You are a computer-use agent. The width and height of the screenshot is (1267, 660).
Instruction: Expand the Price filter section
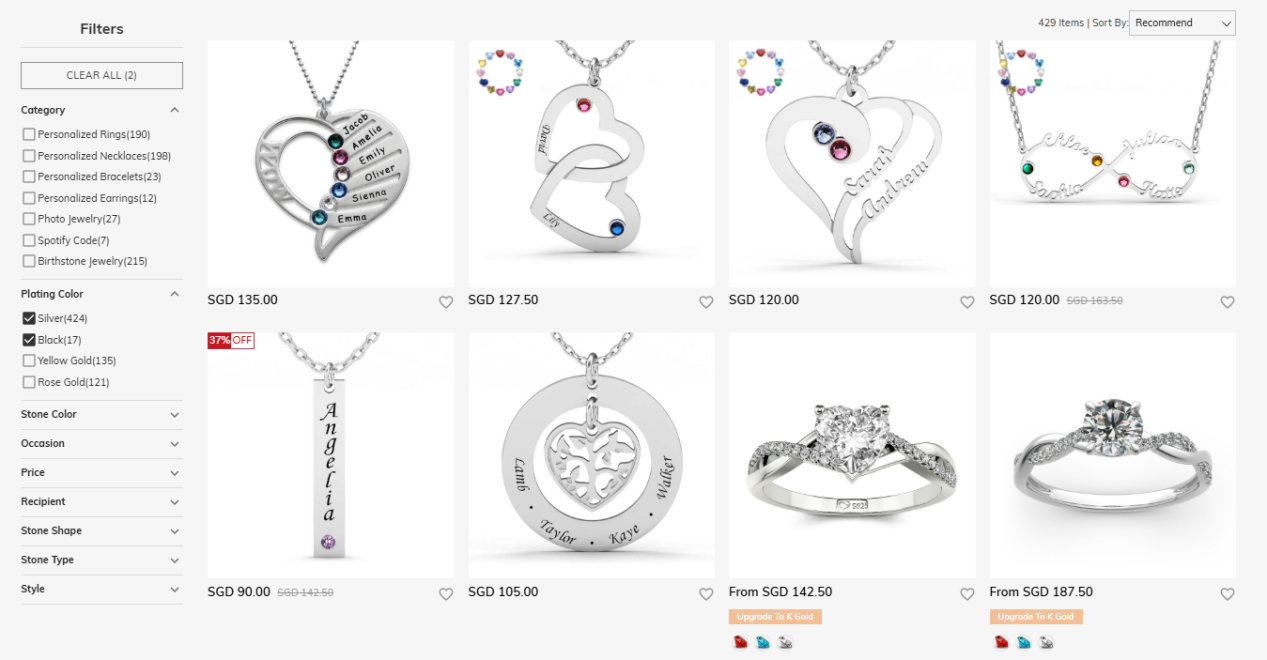pyautogui.click(x=101, y=472)
